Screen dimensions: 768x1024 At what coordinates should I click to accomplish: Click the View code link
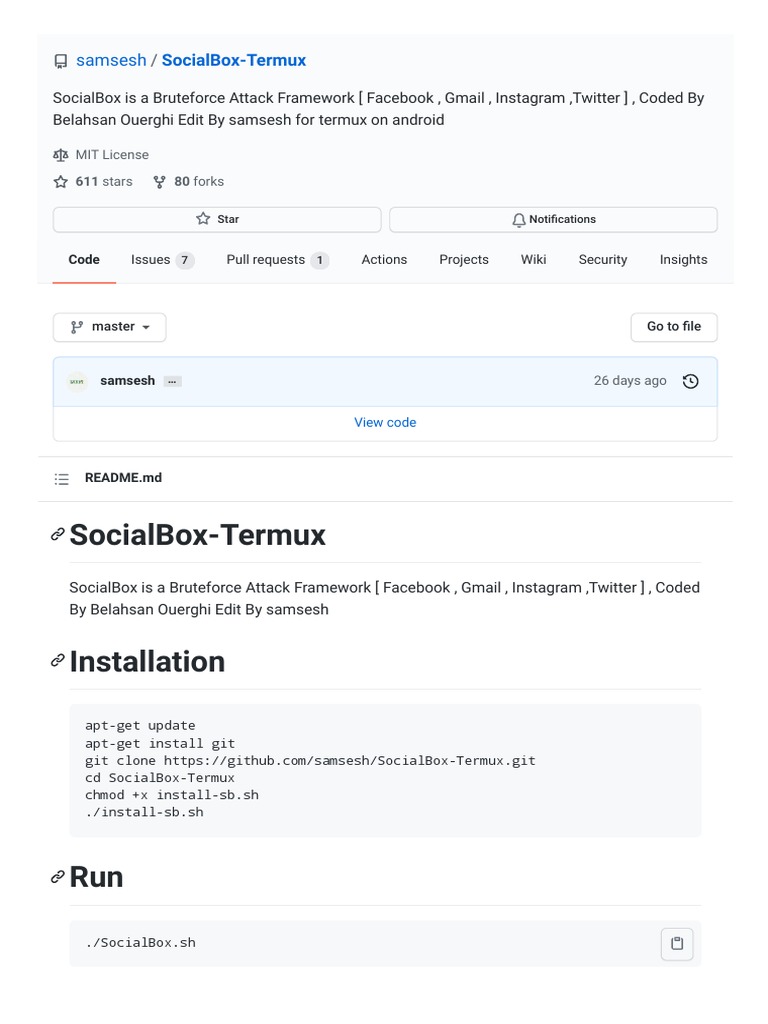click(385, 423)
